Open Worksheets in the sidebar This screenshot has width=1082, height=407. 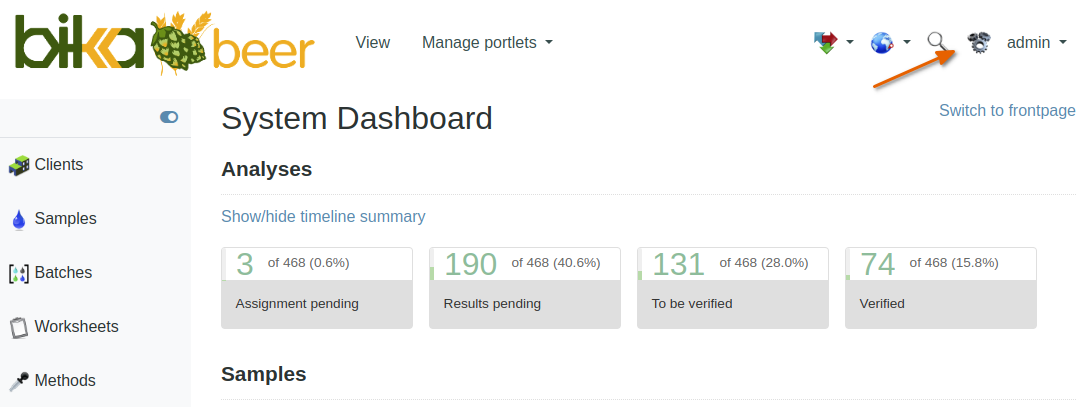pos(76,327)
